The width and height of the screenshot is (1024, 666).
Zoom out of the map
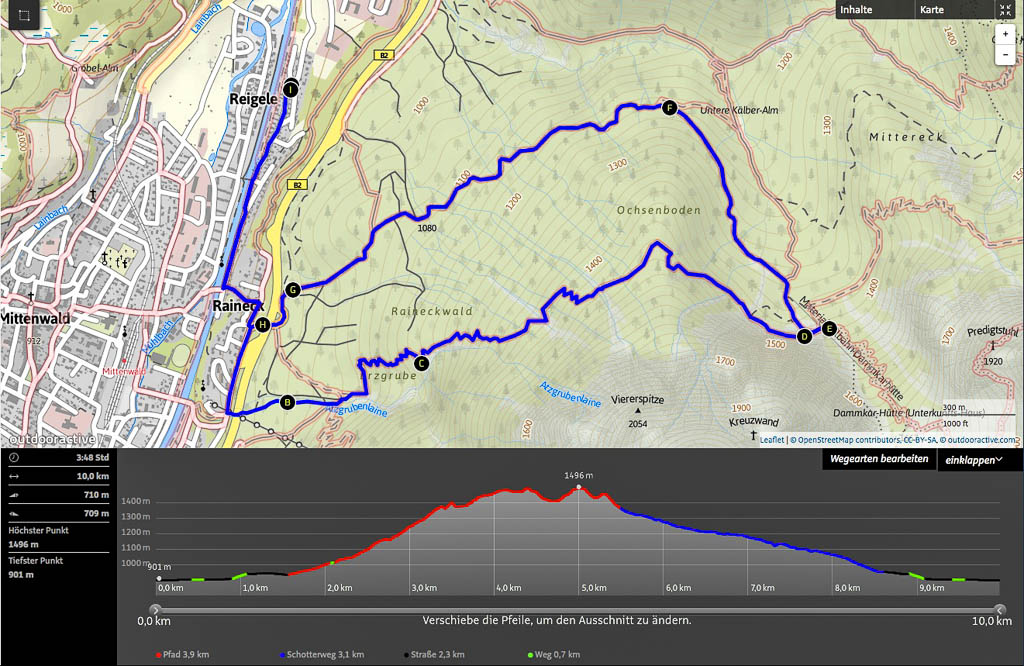click(1005, 55)
